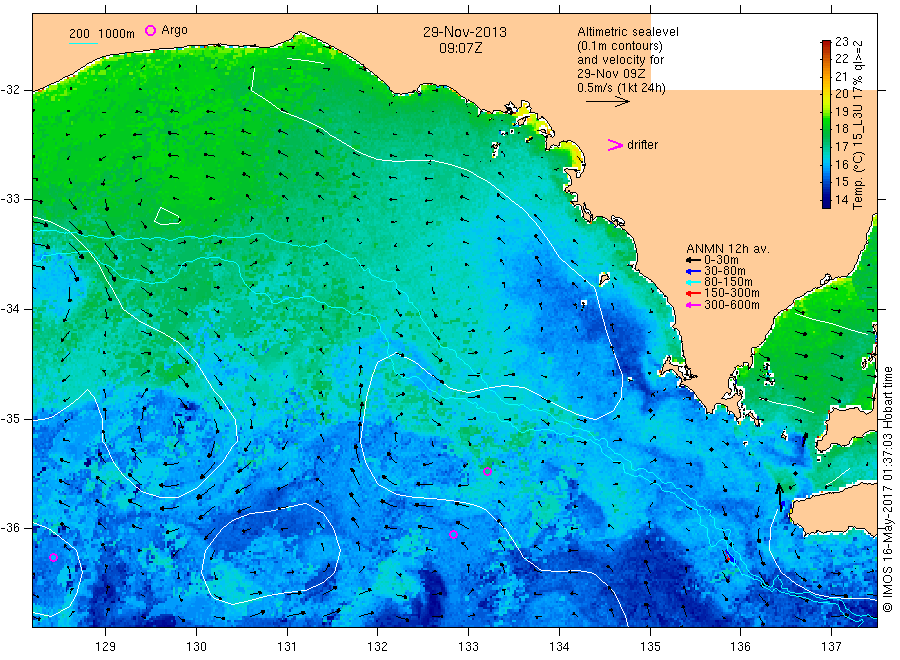Click the '0.5m/s (1kt 24h)' text
This screenshot has height=660, width=900.
622,88
